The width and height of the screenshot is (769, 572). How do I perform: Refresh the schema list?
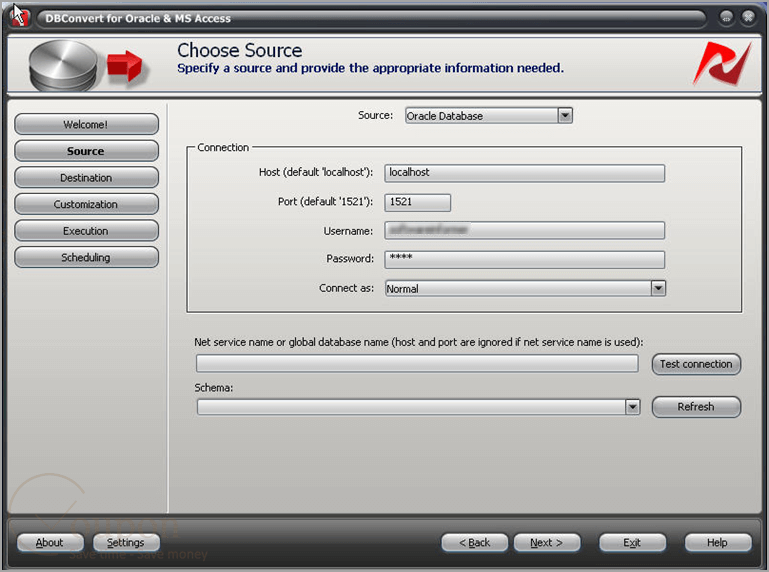coord(696,407)
